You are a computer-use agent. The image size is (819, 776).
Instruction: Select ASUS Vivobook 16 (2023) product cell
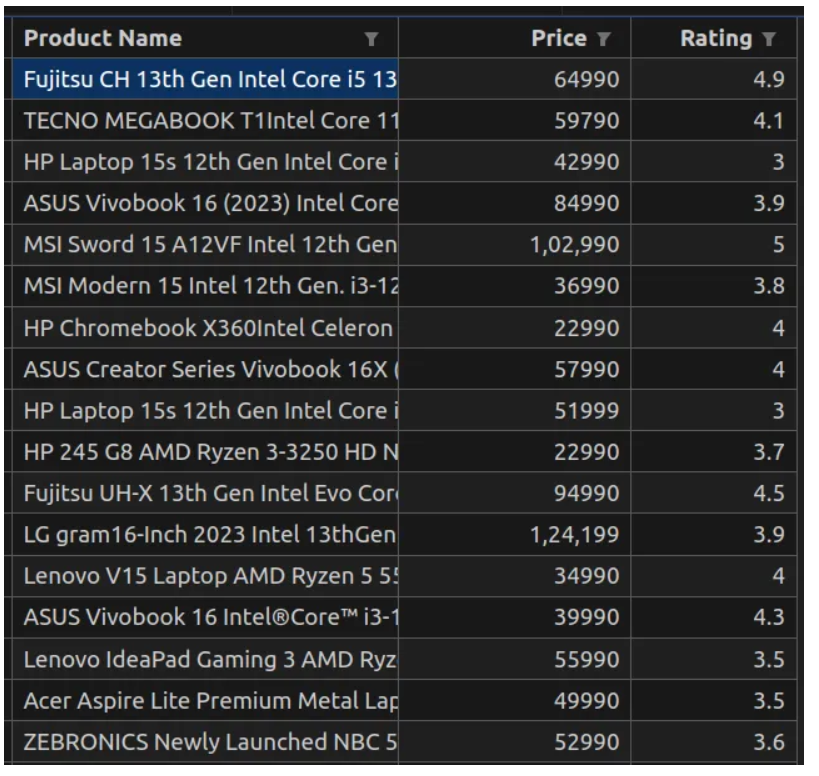(x=205, y=203)
